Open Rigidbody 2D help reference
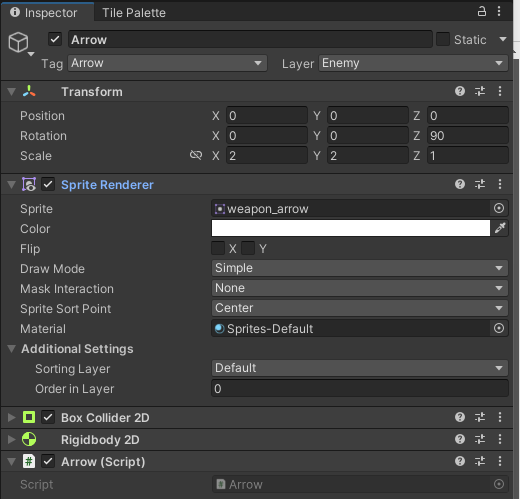The width and height of the screenshot is (520, 499). (x=460, y=439)
